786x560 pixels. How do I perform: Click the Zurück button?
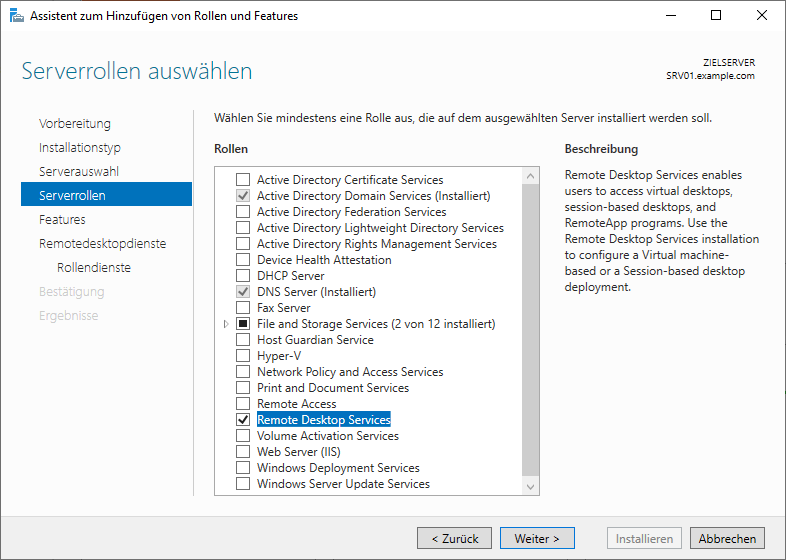click(x=454, y=538)
